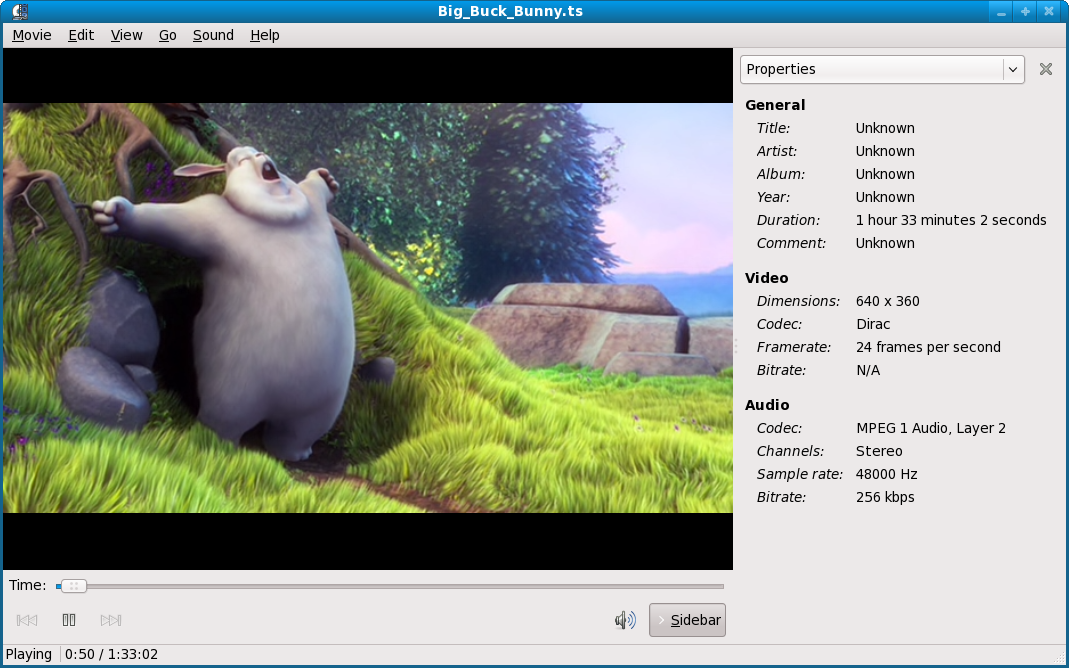Select the Channels value 'Stereo'
This screenshot has width=1069, height=668.
coord(879,451)
